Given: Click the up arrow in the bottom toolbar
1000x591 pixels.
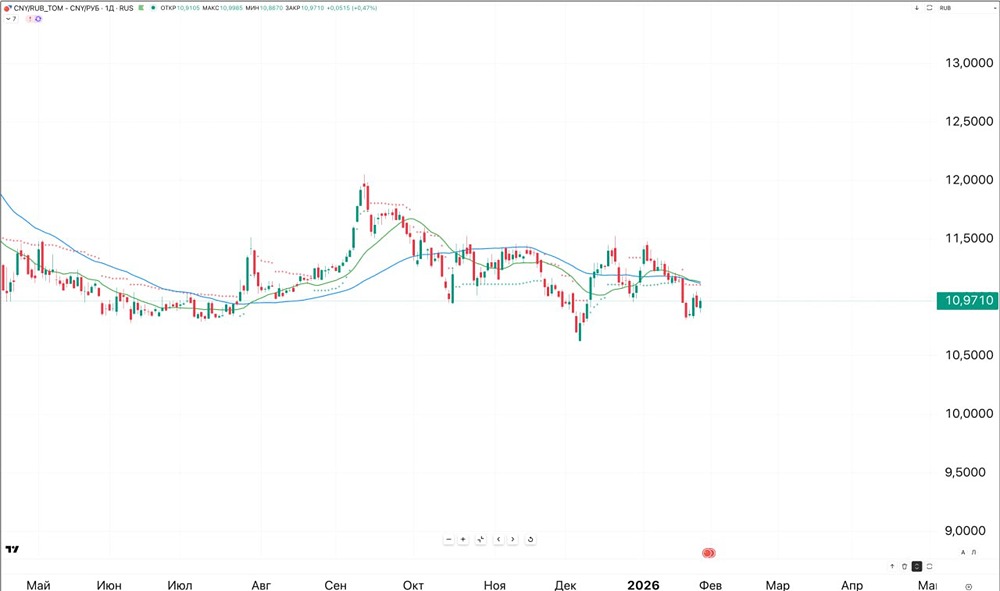Looking at the screenshot, I should pos(892,566).
